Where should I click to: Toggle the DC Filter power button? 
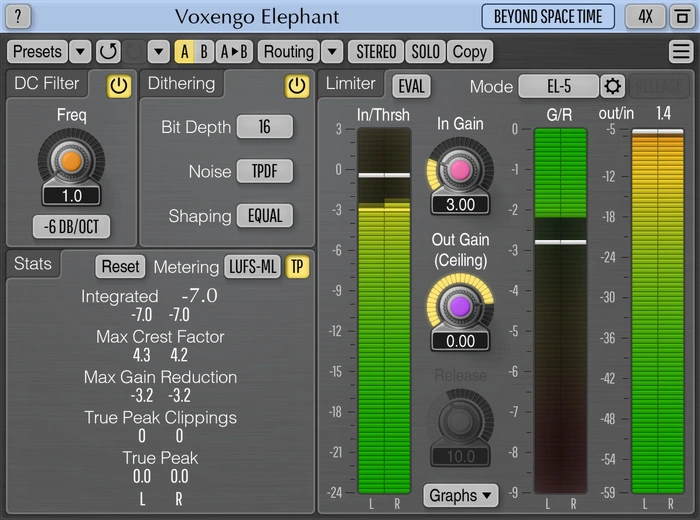[119, 86]
